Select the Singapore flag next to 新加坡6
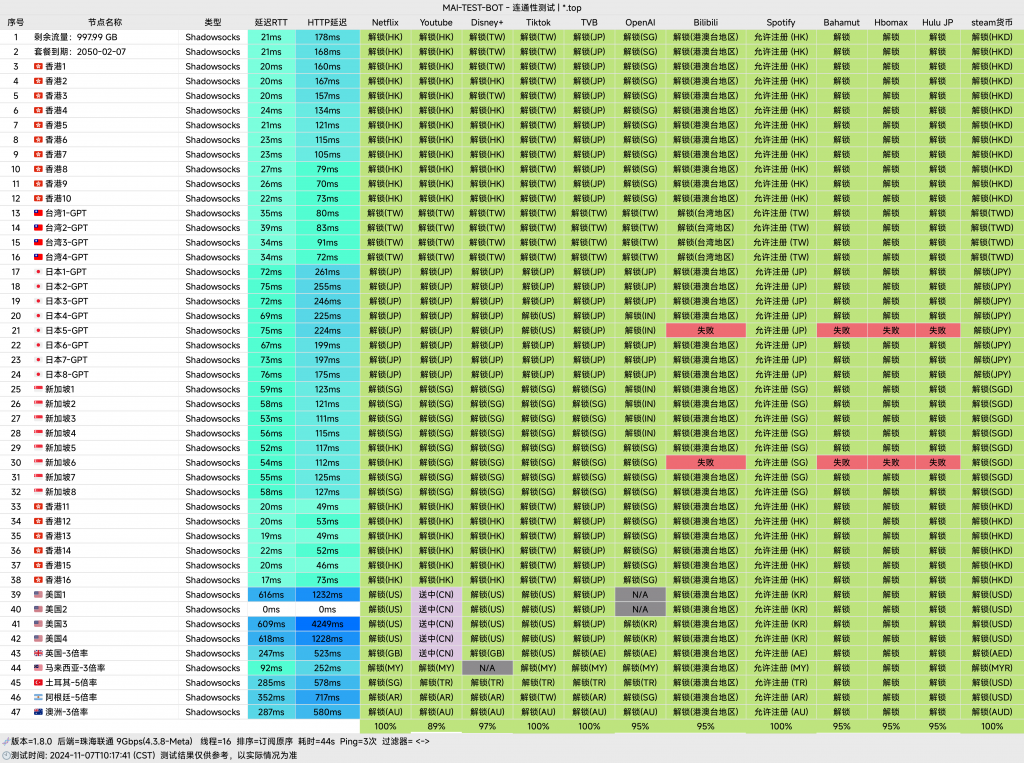 coord(38,463)
